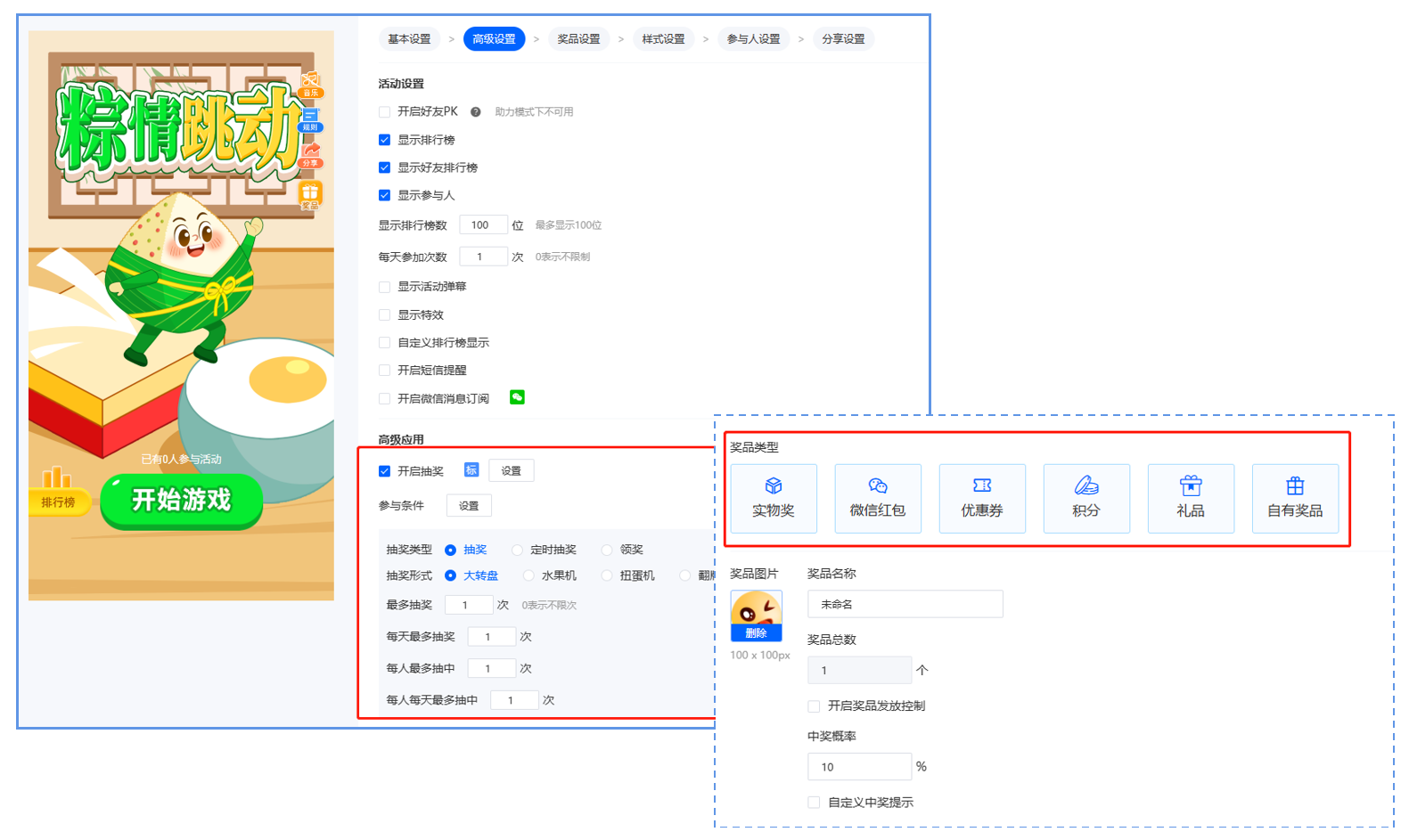Select the 实物奖 prize type icon
The height and width of the screenshot is (840, 1409).
(x=774, y=498)
